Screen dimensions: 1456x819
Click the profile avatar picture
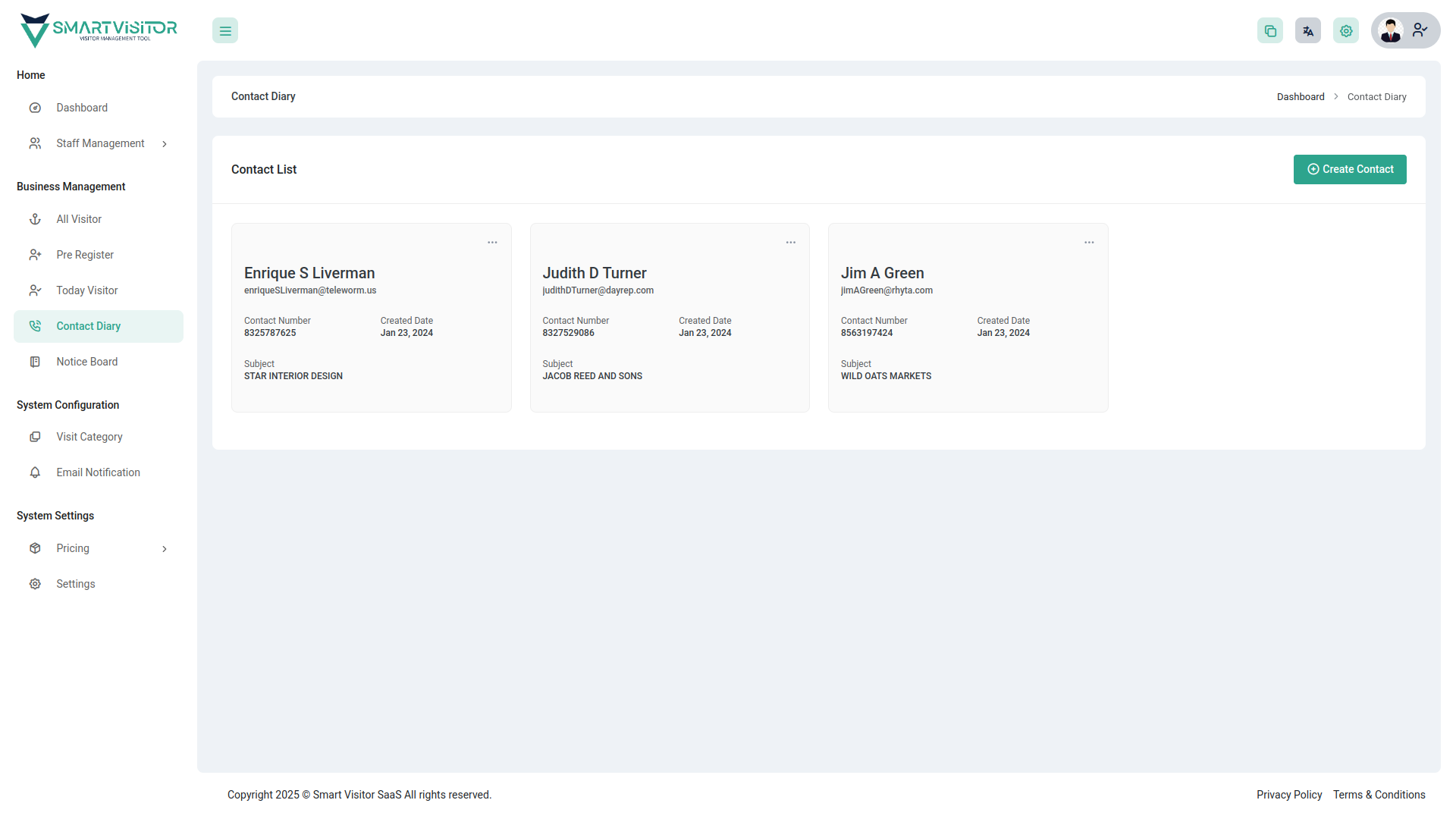click(x=1391, y=30)
